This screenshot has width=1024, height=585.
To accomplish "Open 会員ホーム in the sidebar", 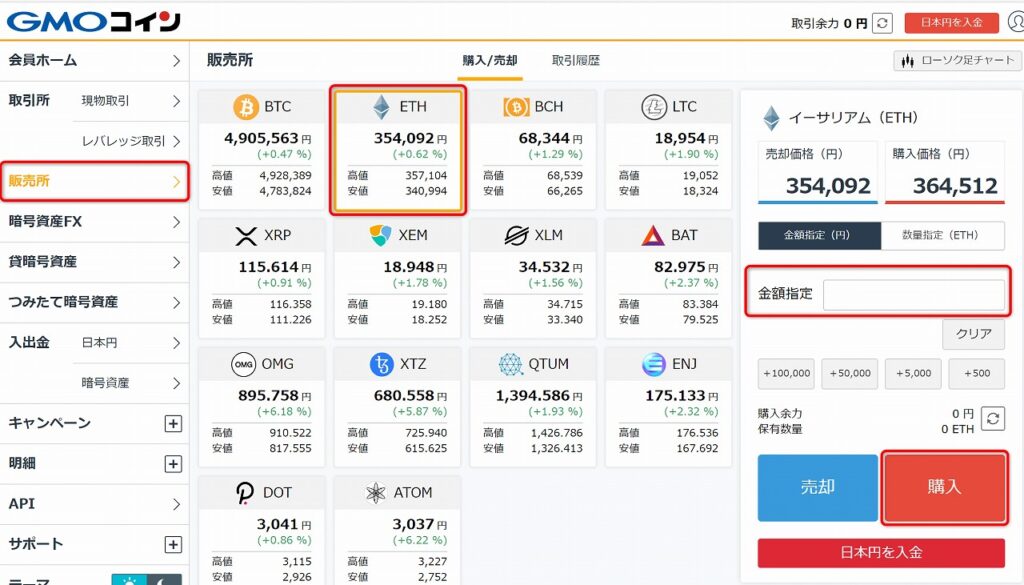I will click(95, 61).
